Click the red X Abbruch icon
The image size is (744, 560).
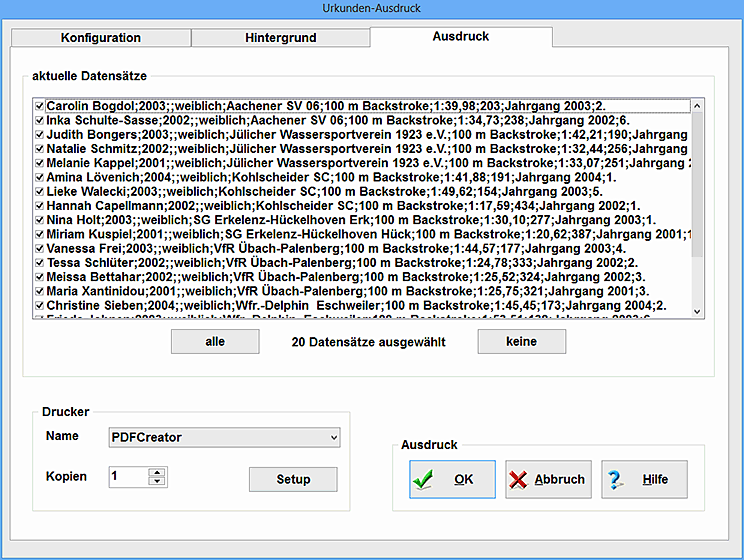pos(518,480)
